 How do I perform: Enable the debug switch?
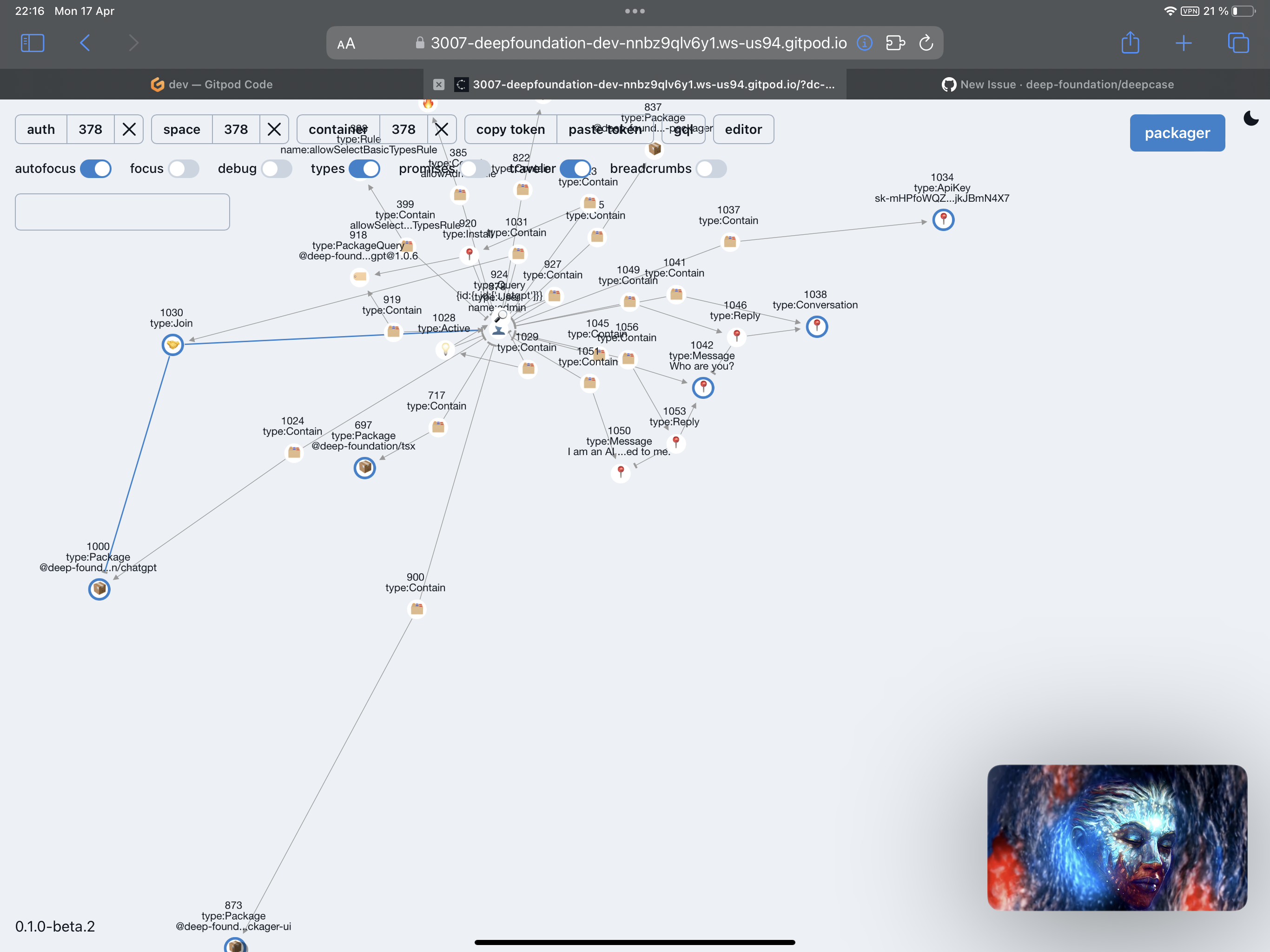click(x=277, y=169)
